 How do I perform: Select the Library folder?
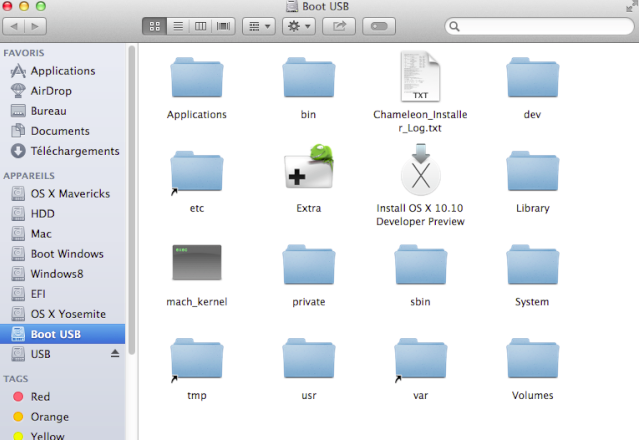pyautogui.click(x=533, y=171)
